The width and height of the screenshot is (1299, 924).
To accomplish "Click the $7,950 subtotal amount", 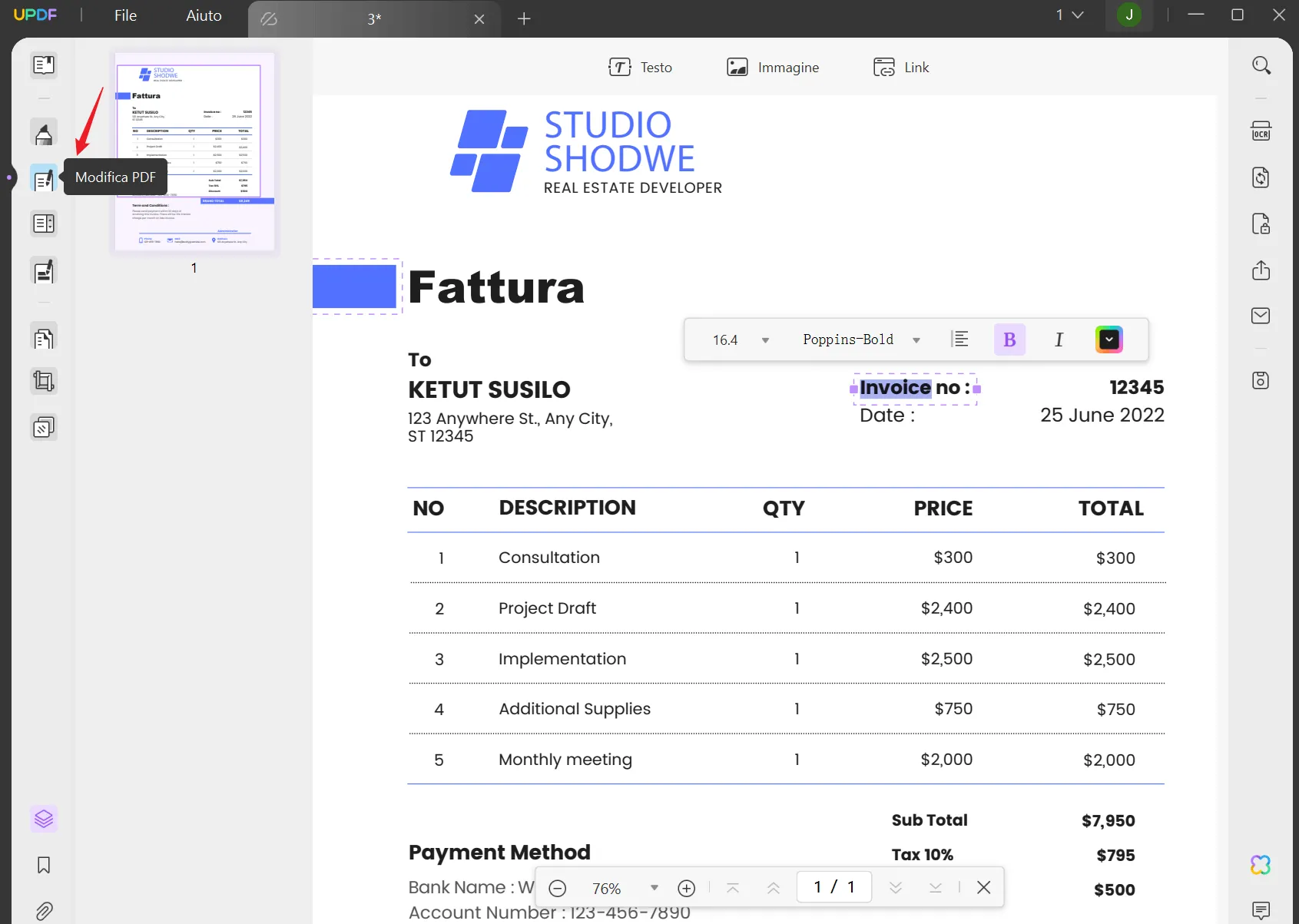I will (1108, 821).
